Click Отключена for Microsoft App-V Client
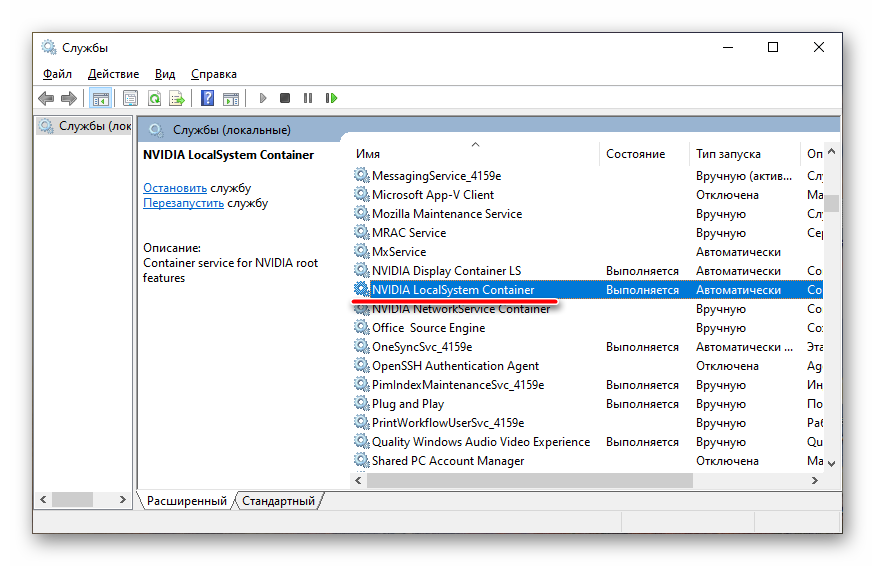This screenshot has height=566, width=875. (727, 195)
